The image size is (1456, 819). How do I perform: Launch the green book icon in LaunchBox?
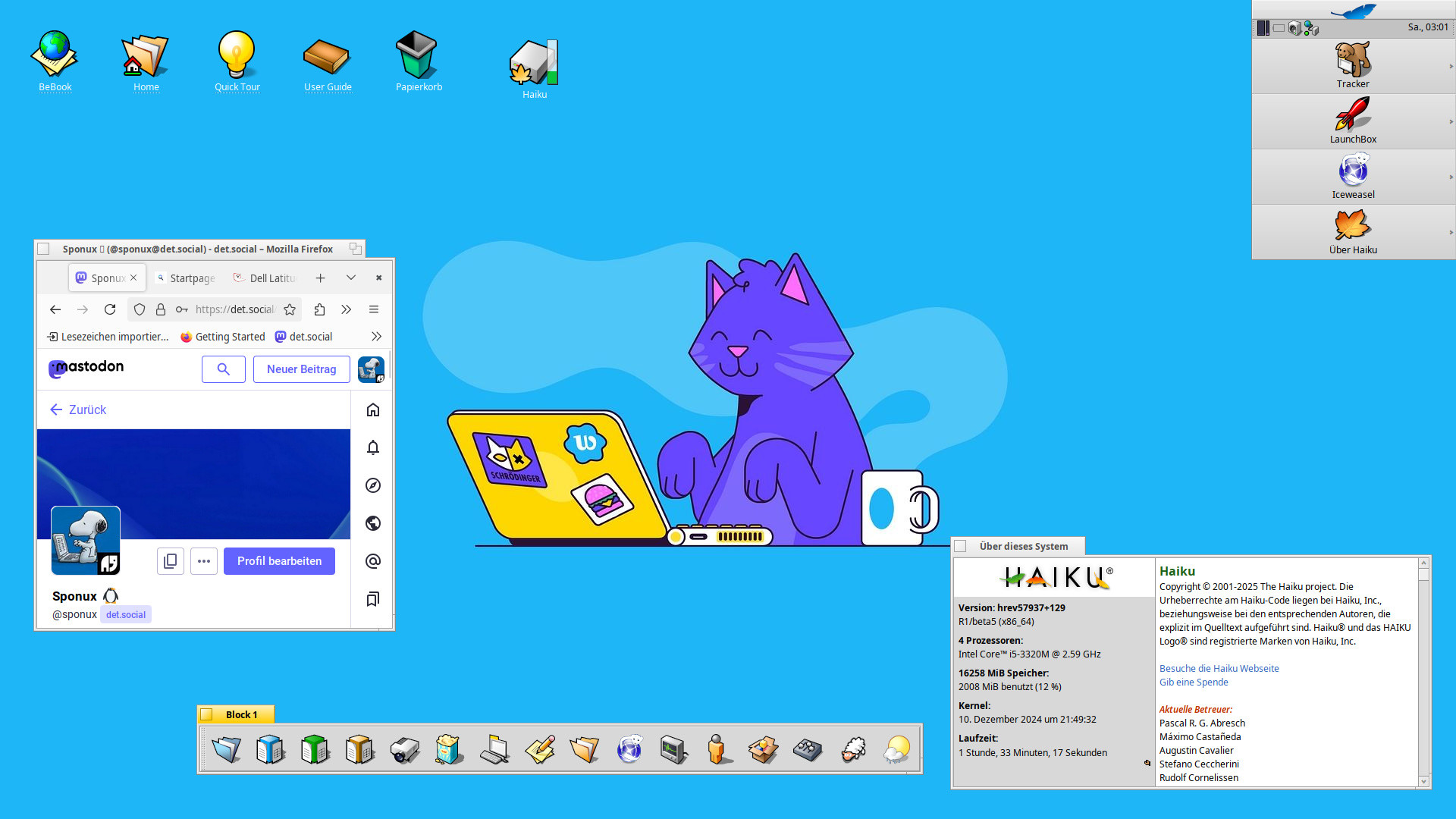click(x=315, y=749)
